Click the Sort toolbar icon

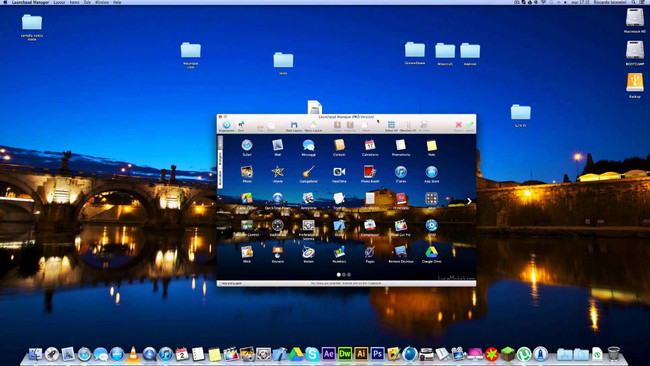tap(241, 125)
